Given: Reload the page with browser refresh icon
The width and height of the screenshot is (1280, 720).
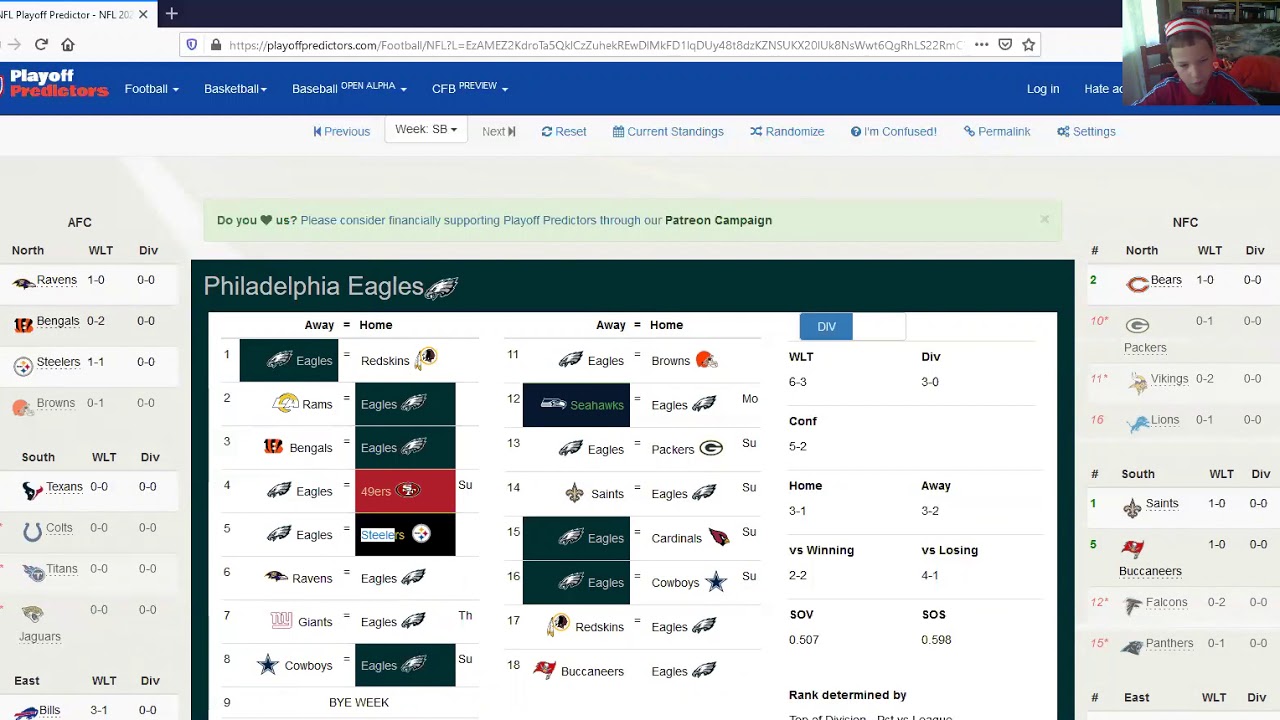Looking at the screenshot, I should [41, 44].
